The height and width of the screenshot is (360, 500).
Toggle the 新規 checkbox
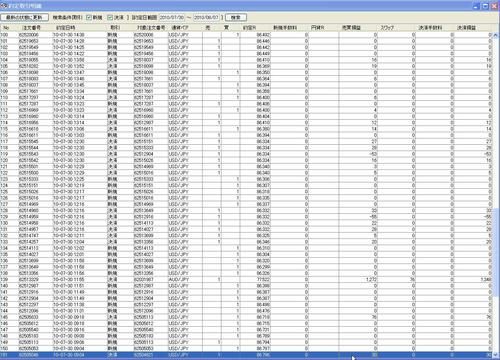pos(89,17)
